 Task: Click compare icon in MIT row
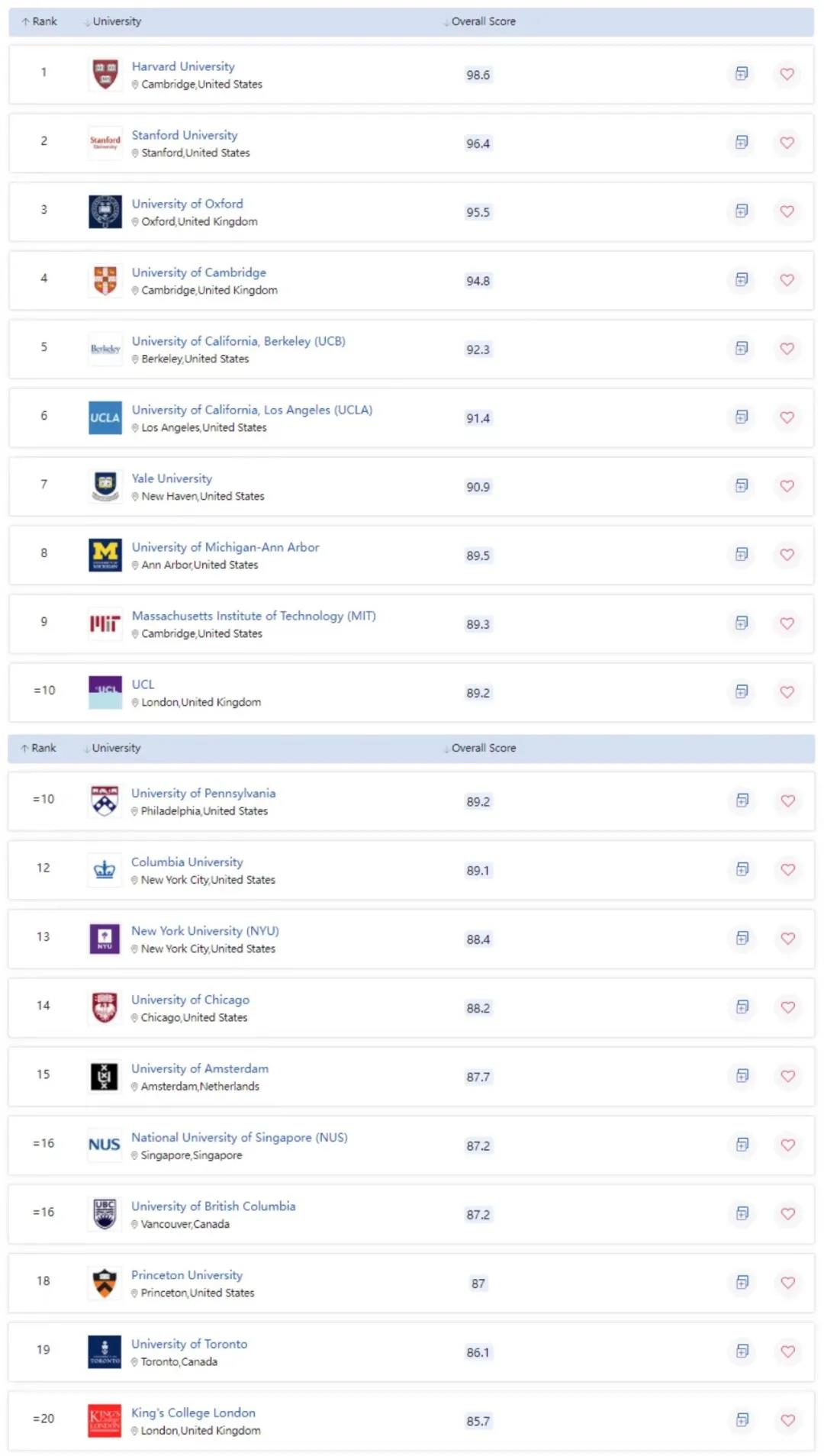click(x=741, y=623)
